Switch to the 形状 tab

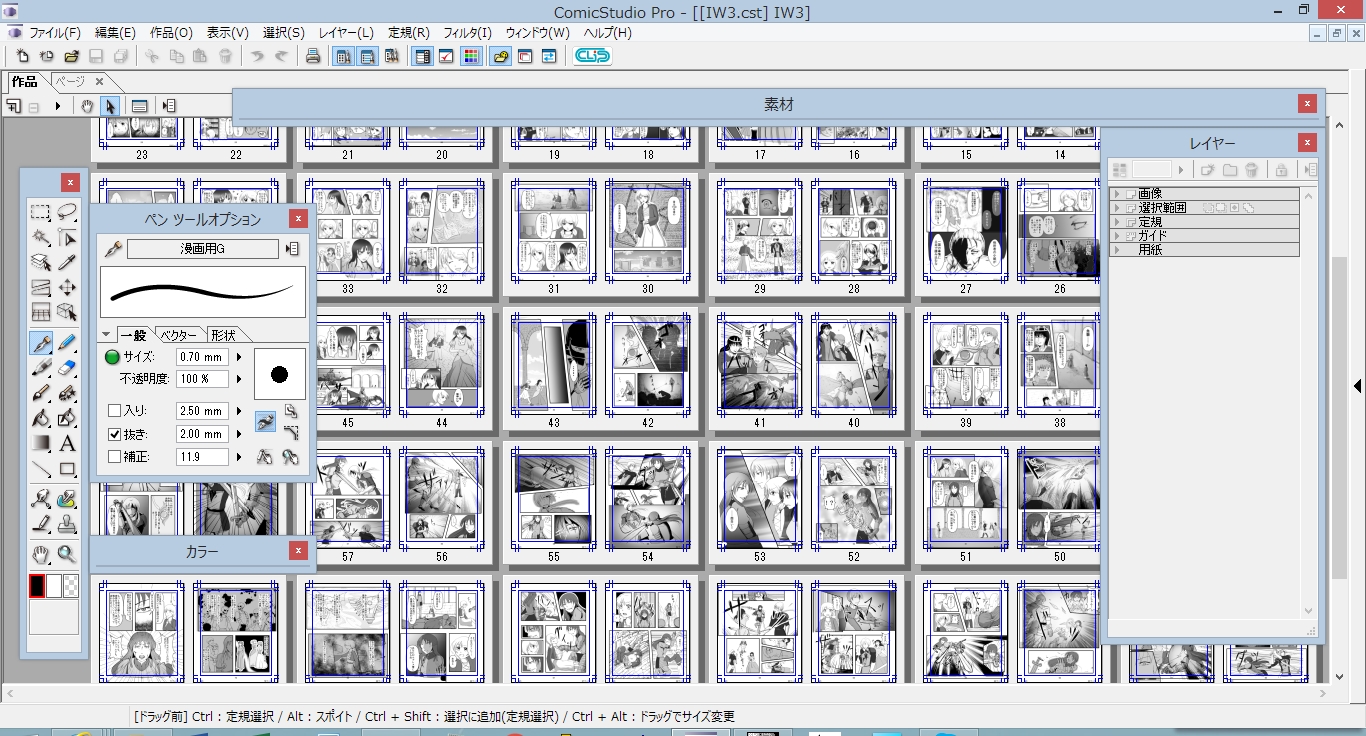(223, 335)
